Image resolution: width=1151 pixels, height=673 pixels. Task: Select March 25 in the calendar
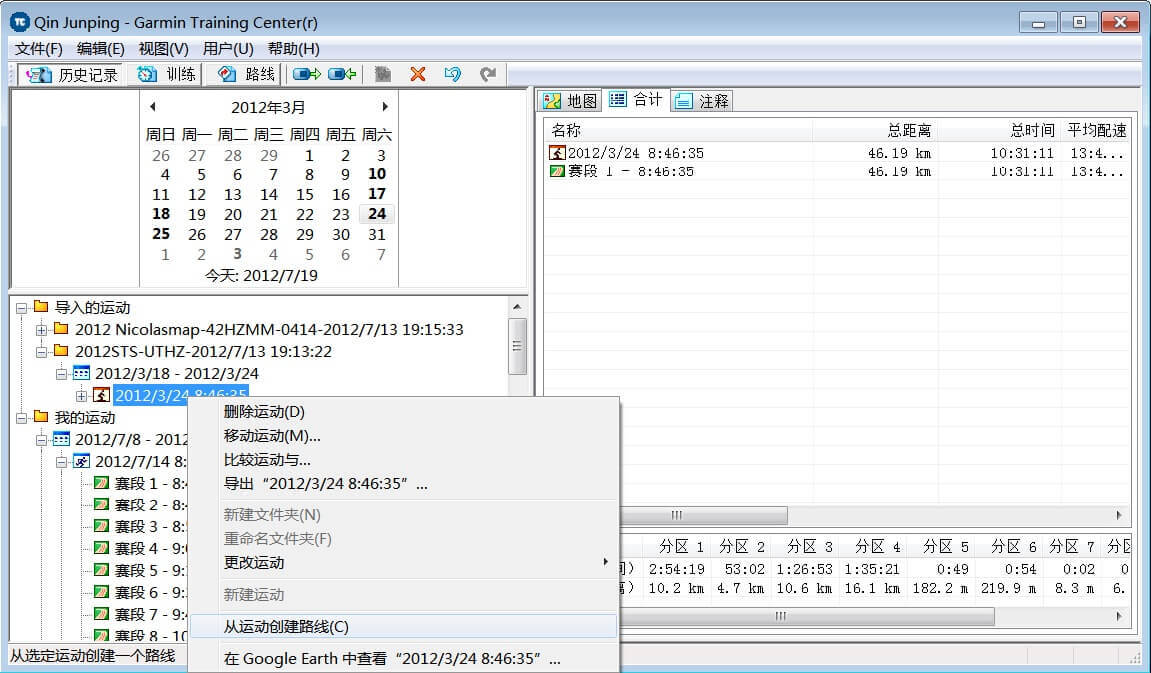point(161,234)
